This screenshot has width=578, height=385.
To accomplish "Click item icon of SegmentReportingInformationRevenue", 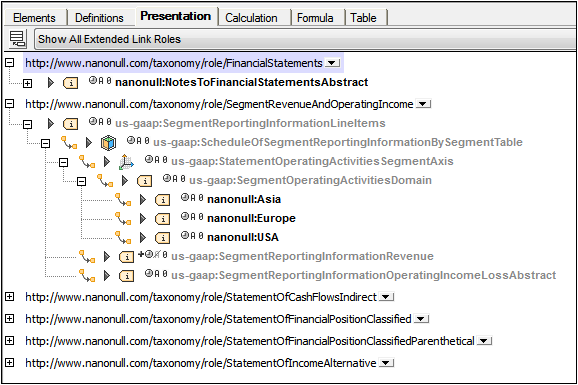I will (x=126, y=257).
